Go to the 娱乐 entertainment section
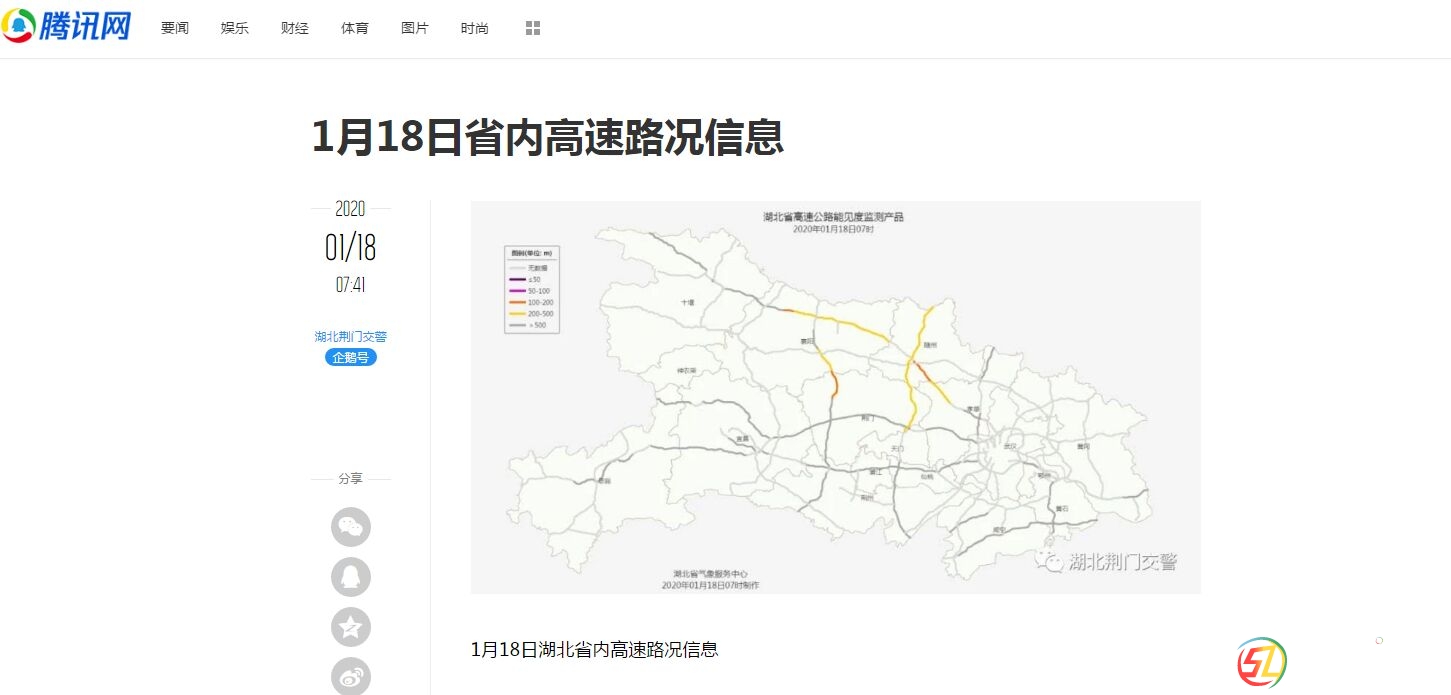This screenshot has height=695, width=1451. [x=235, y=29]
